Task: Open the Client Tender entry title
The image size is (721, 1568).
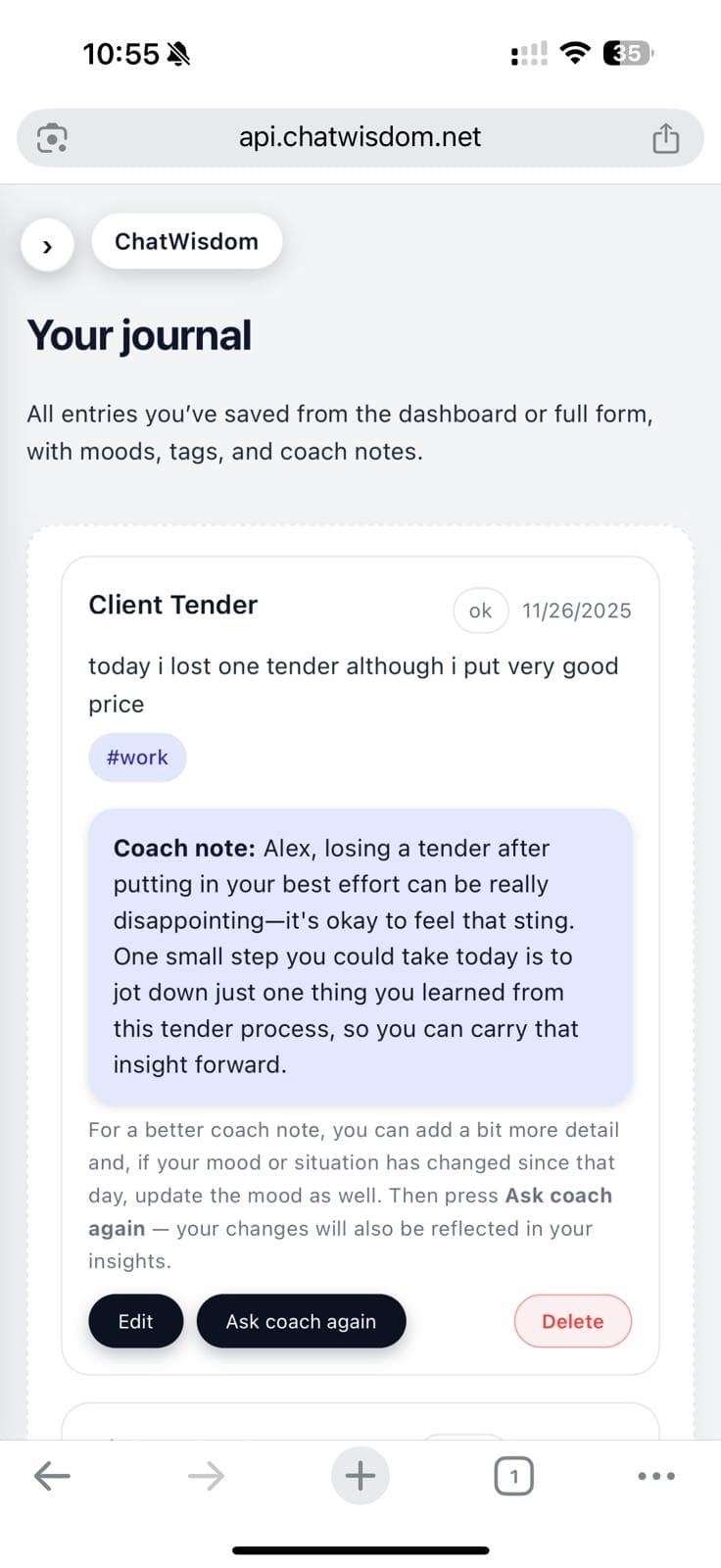Action: point(172,605)
